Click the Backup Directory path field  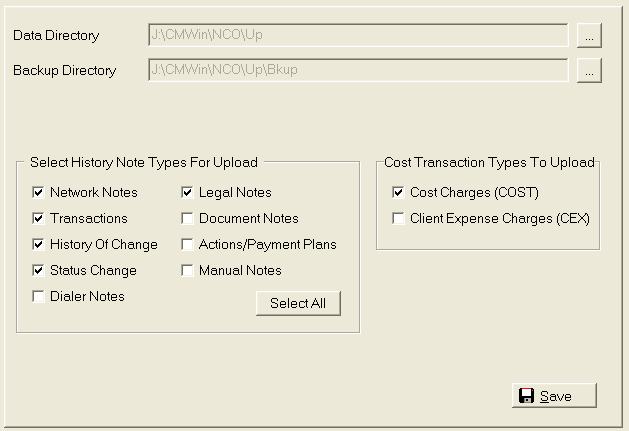358,70
